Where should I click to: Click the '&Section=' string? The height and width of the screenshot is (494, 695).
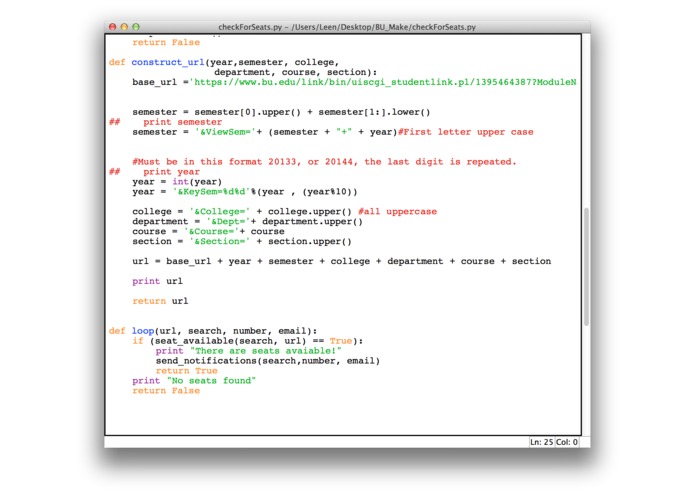pyautogui.click(x=220, y=241)
